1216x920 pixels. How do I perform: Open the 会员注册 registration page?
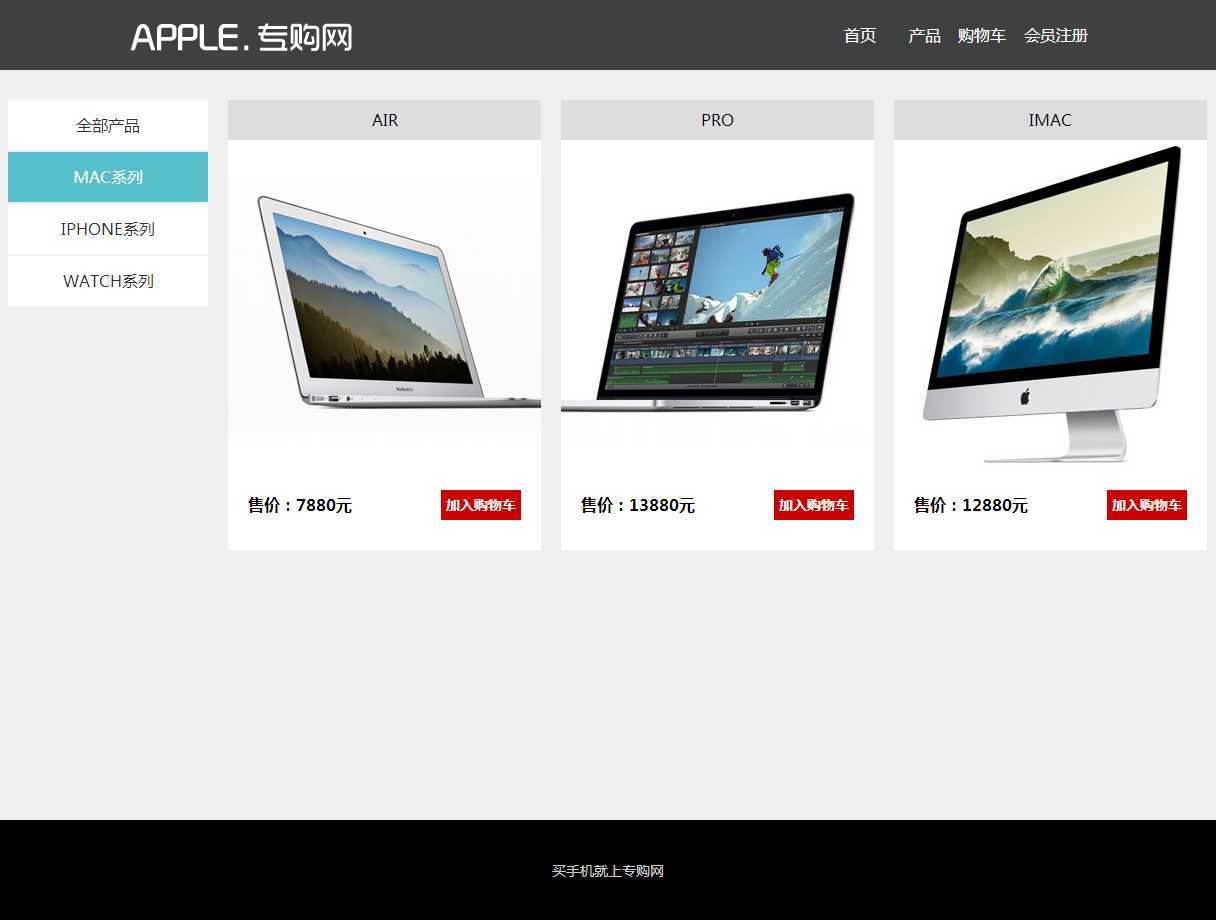coord(1055,36)
